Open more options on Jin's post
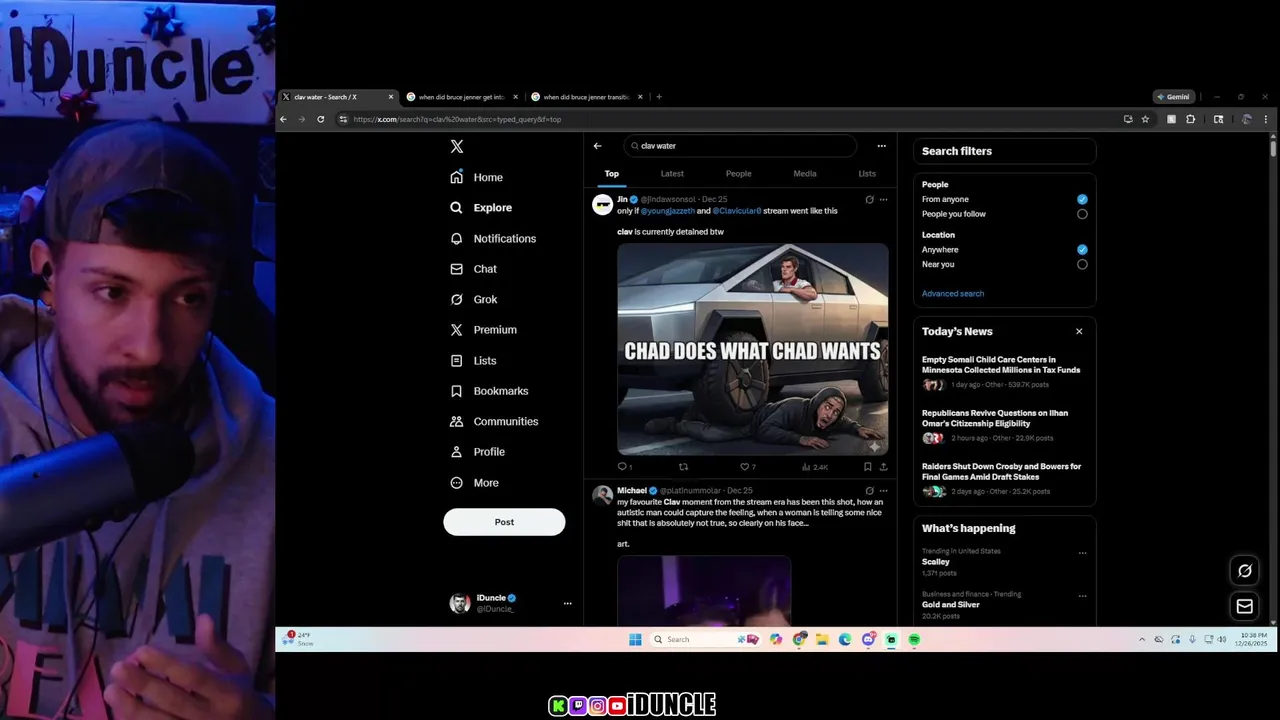The width and height of the screenshot is (1280, 720). tap(883, 200)
